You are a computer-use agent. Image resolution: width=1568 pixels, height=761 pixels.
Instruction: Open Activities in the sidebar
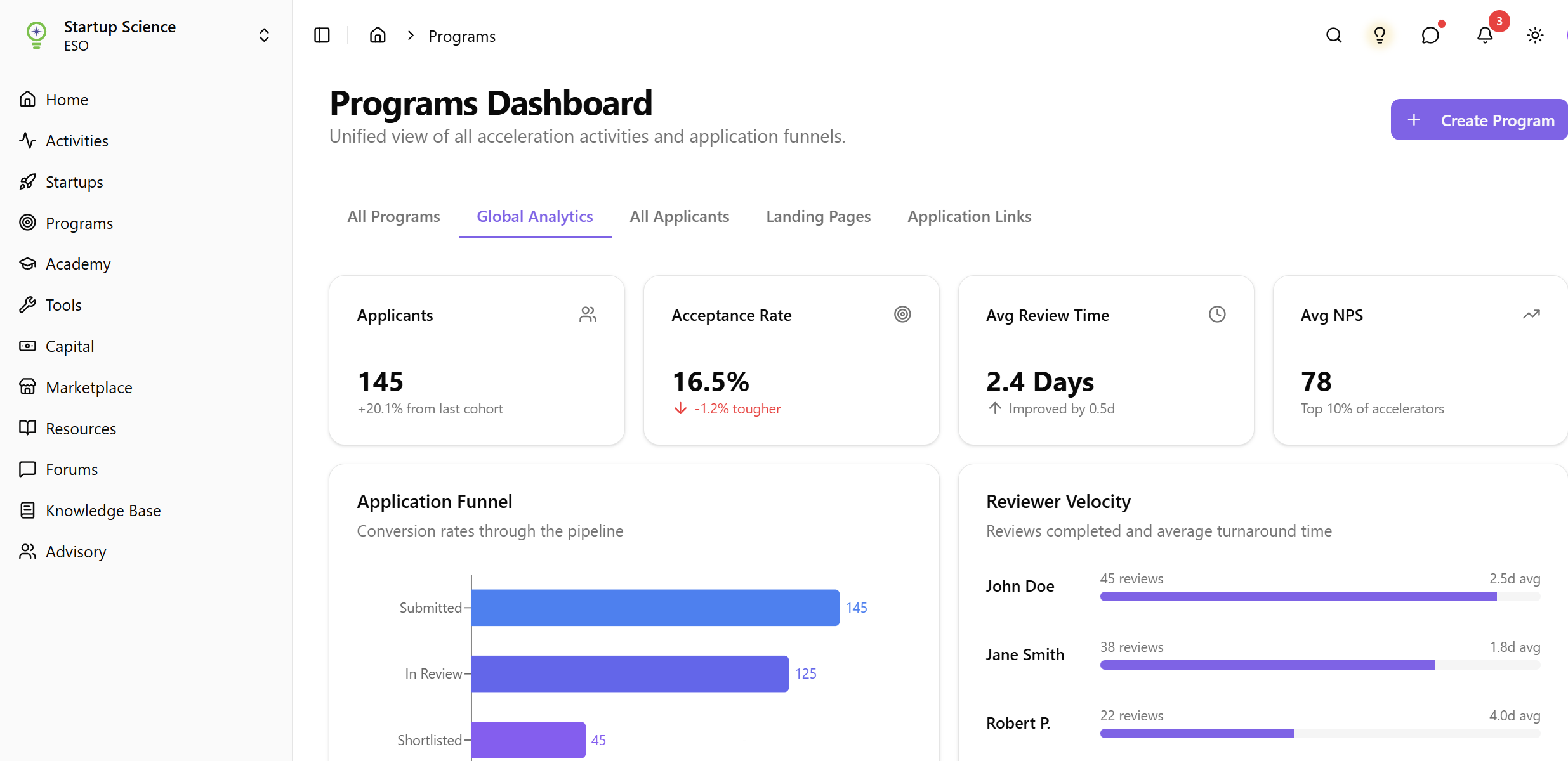click(64, 141)
